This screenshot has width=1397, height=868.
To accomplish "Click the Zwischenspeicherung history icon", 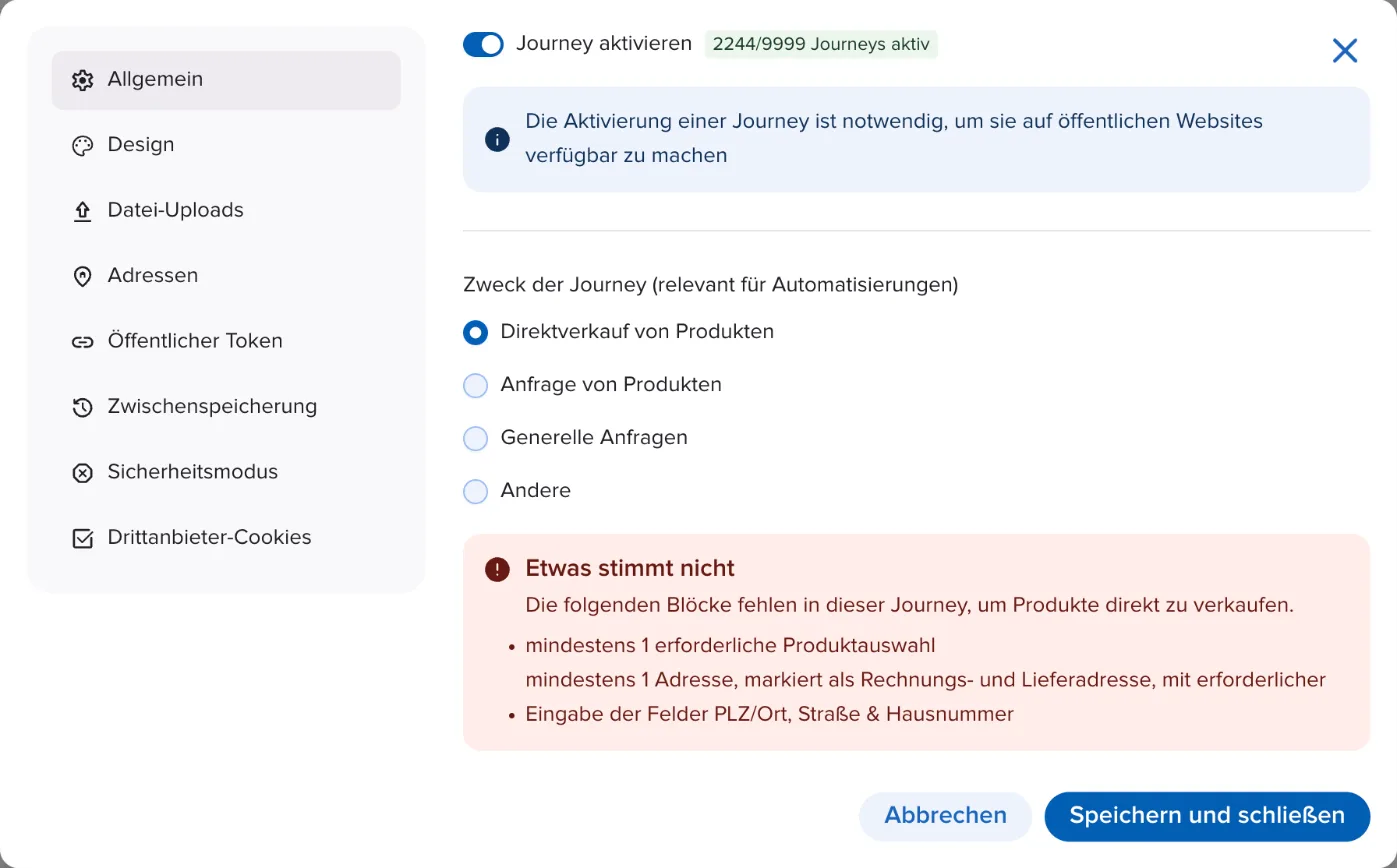I will (x=82, y=408).
